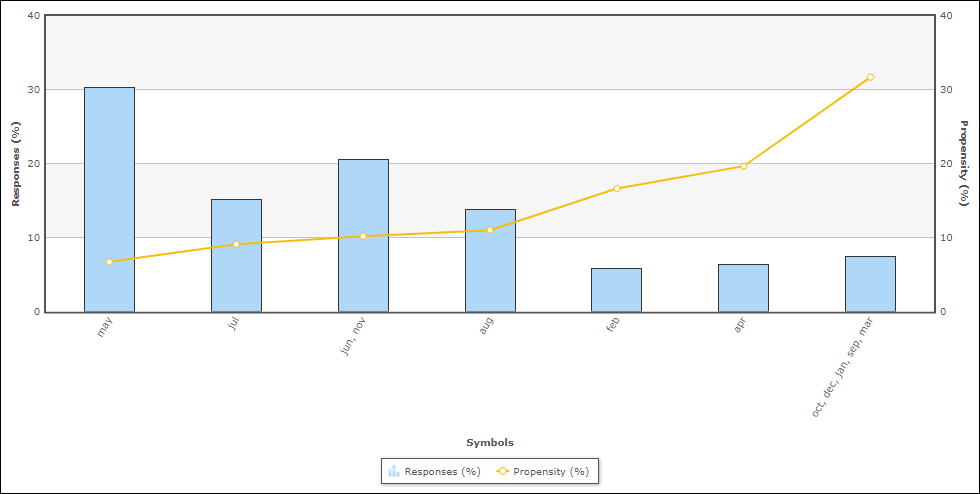The height and width of the screenshot is (494, 980).
Task: Click the propensity line point above may
Action: click(109, 262)
